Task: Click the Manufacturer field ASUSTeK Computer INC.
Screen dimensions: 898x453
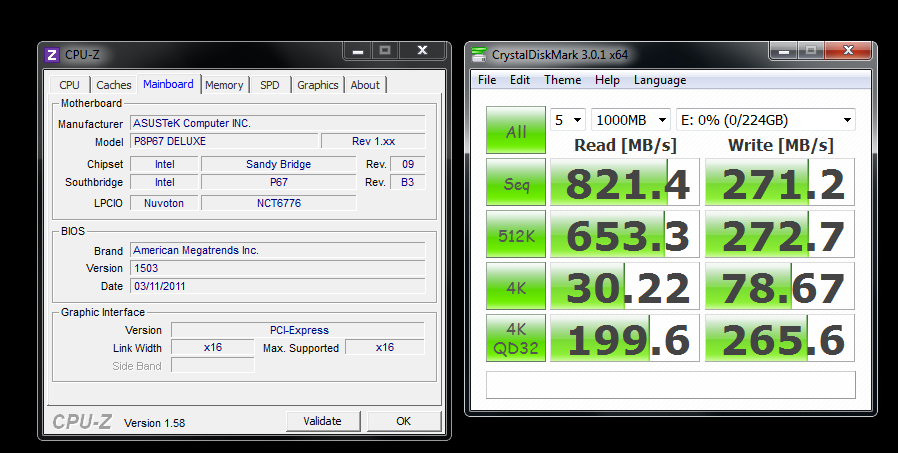Action: 278,123
